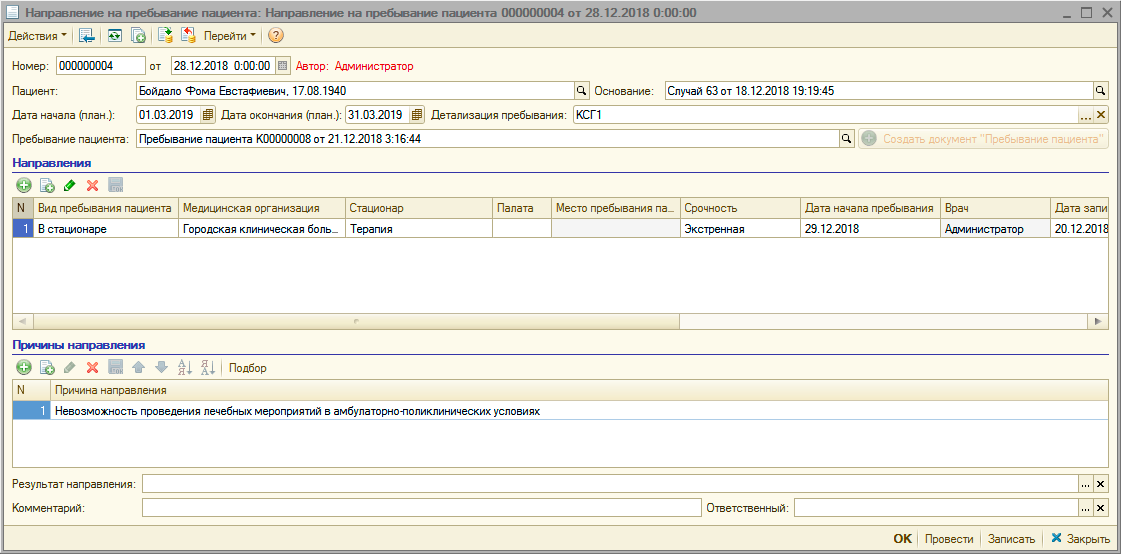
Task: Open the Действия dropdown menu
Action: pos(38,36)
